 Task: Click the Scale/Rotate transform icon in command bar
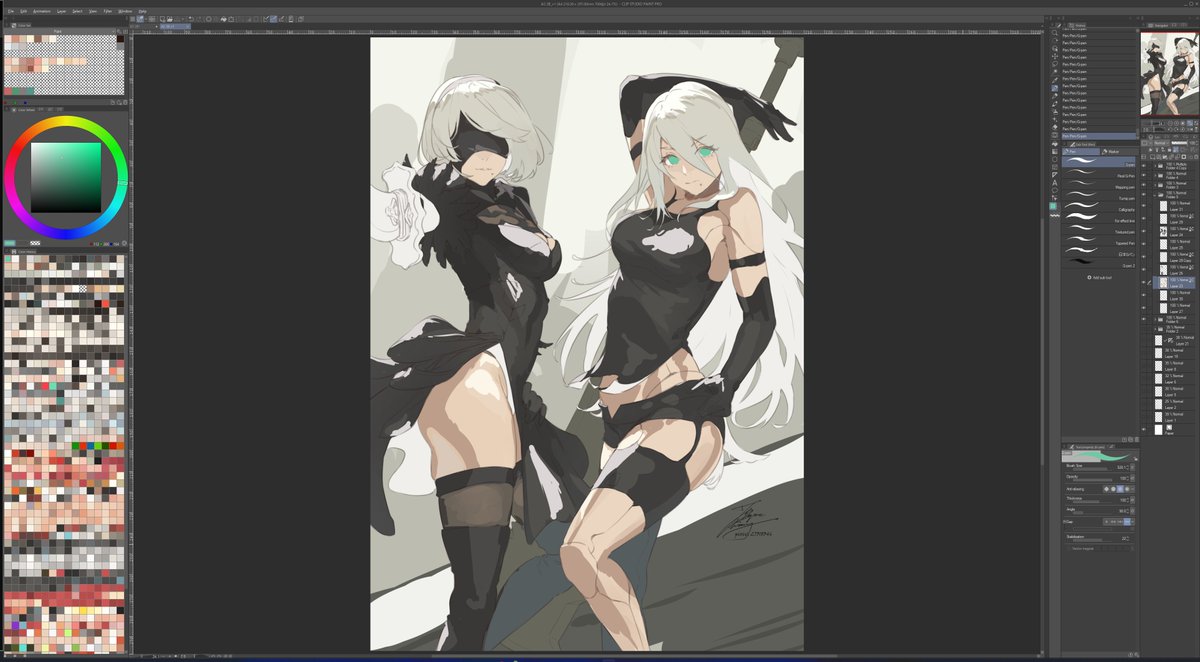pos(232,19)
